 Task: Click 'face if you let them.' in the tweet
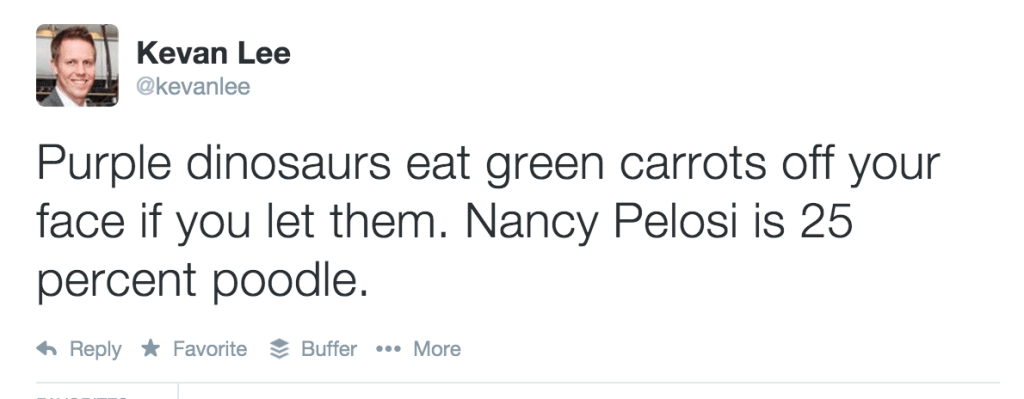click(242, 223)
